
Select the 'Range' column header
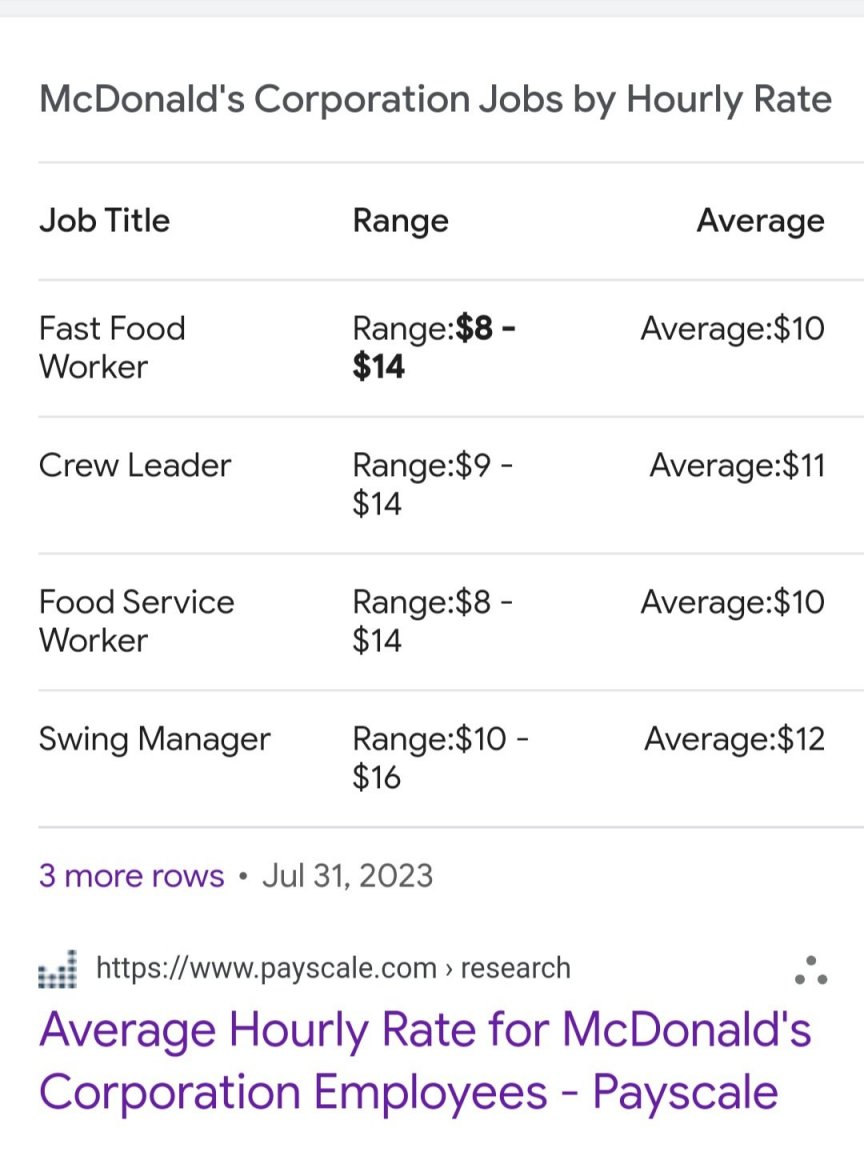400,221
